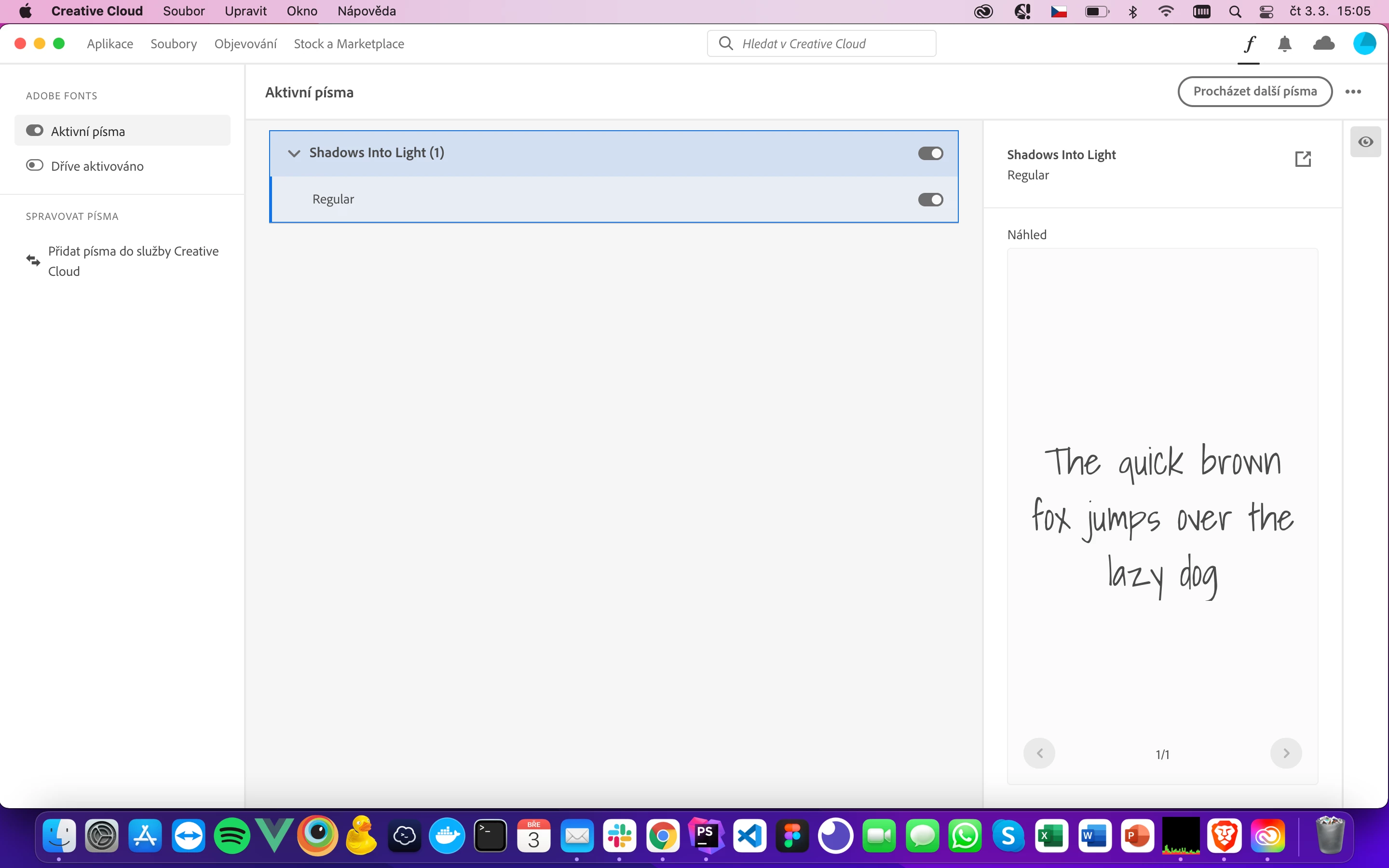This screenshot has height=868, width=1389.
Task: Open cloud sync status icon
Action: [x=1323, y=44]
